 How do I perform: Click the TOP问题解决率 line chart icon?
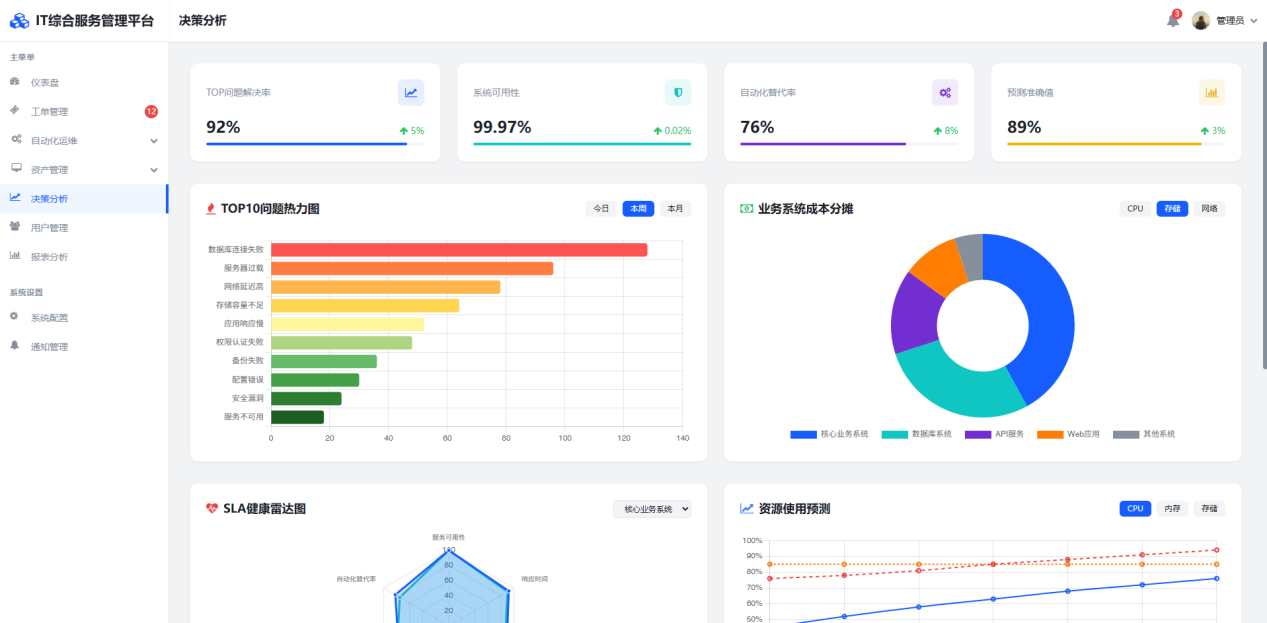(x=411, y=93)
